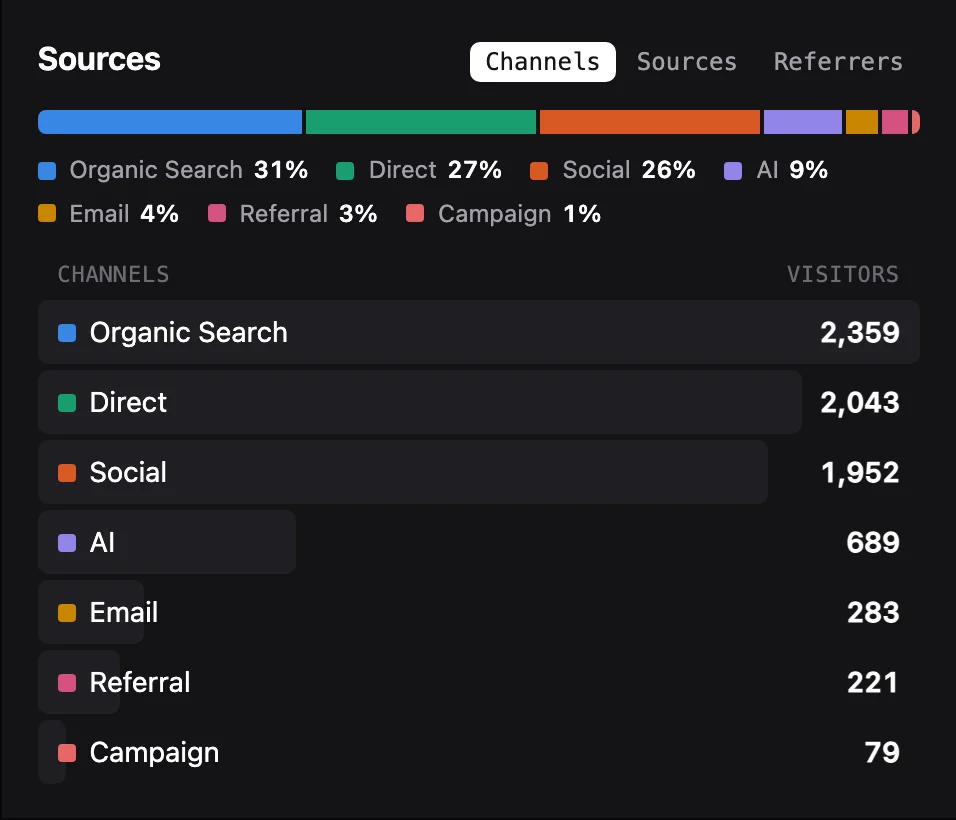Click the Campaign 1% legend entry

pos(504,214)
